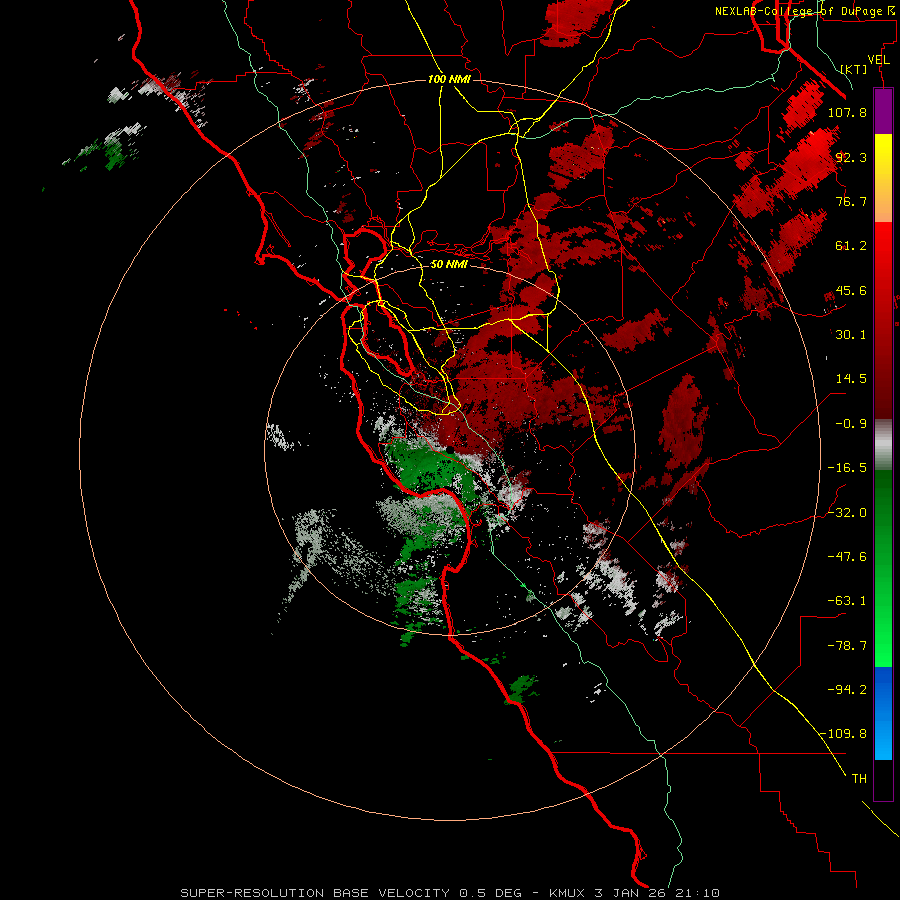Pick the bright red segment near 61.2

tap(883, 247)
